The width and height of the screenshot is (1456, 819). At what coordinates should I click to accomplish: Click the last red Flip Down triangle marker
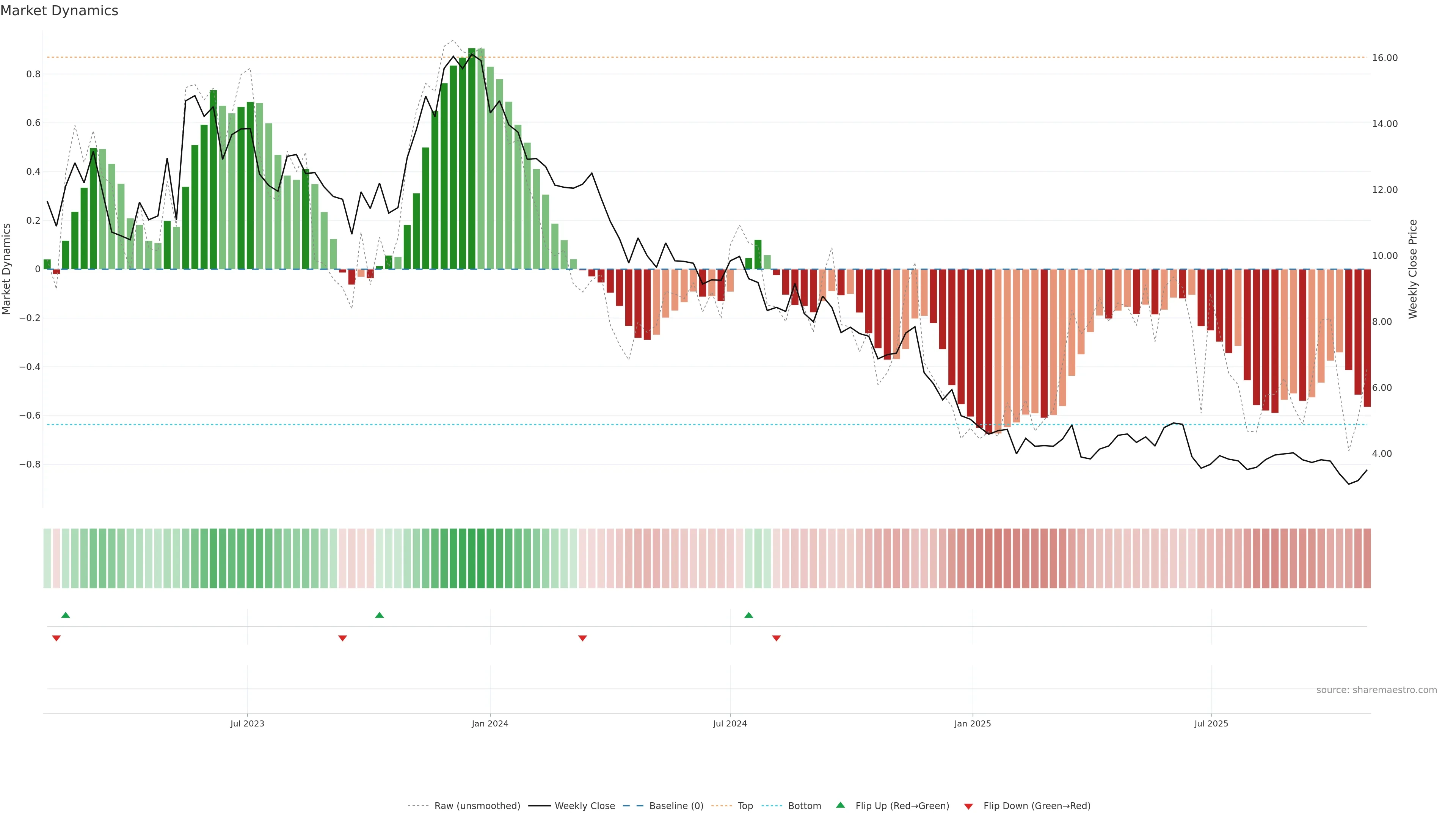[776, 638]
